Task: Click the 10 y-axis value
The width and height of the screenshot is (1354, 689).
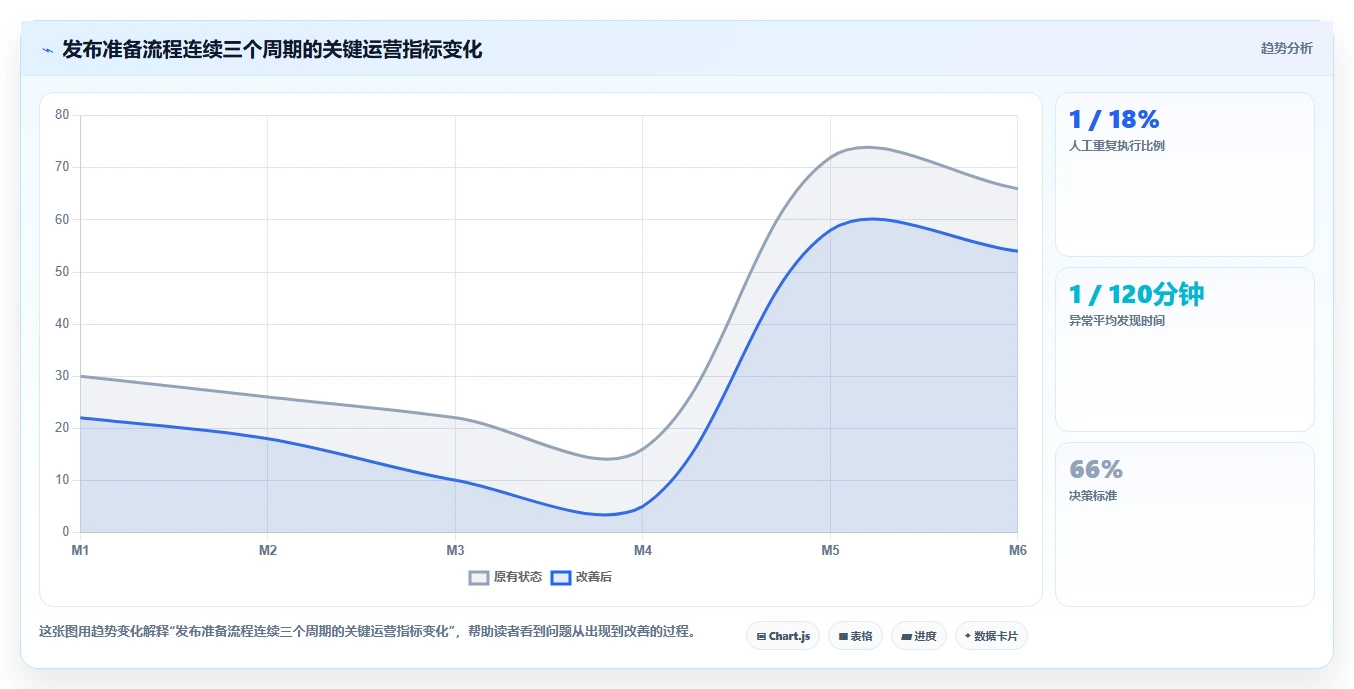Action: click(62, 480)
